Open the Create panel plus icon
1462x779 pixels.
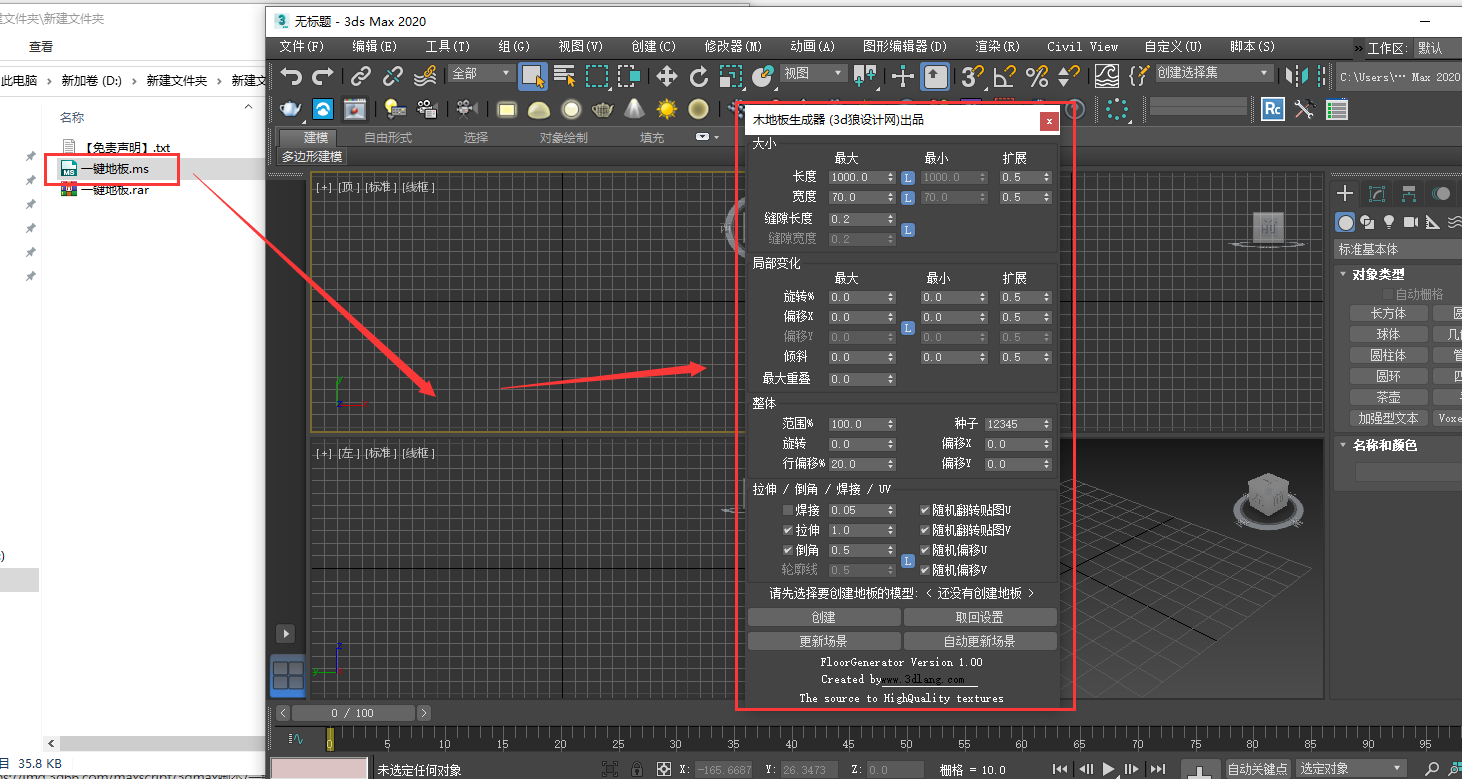pyautogui.click(x=1345, y=193)
